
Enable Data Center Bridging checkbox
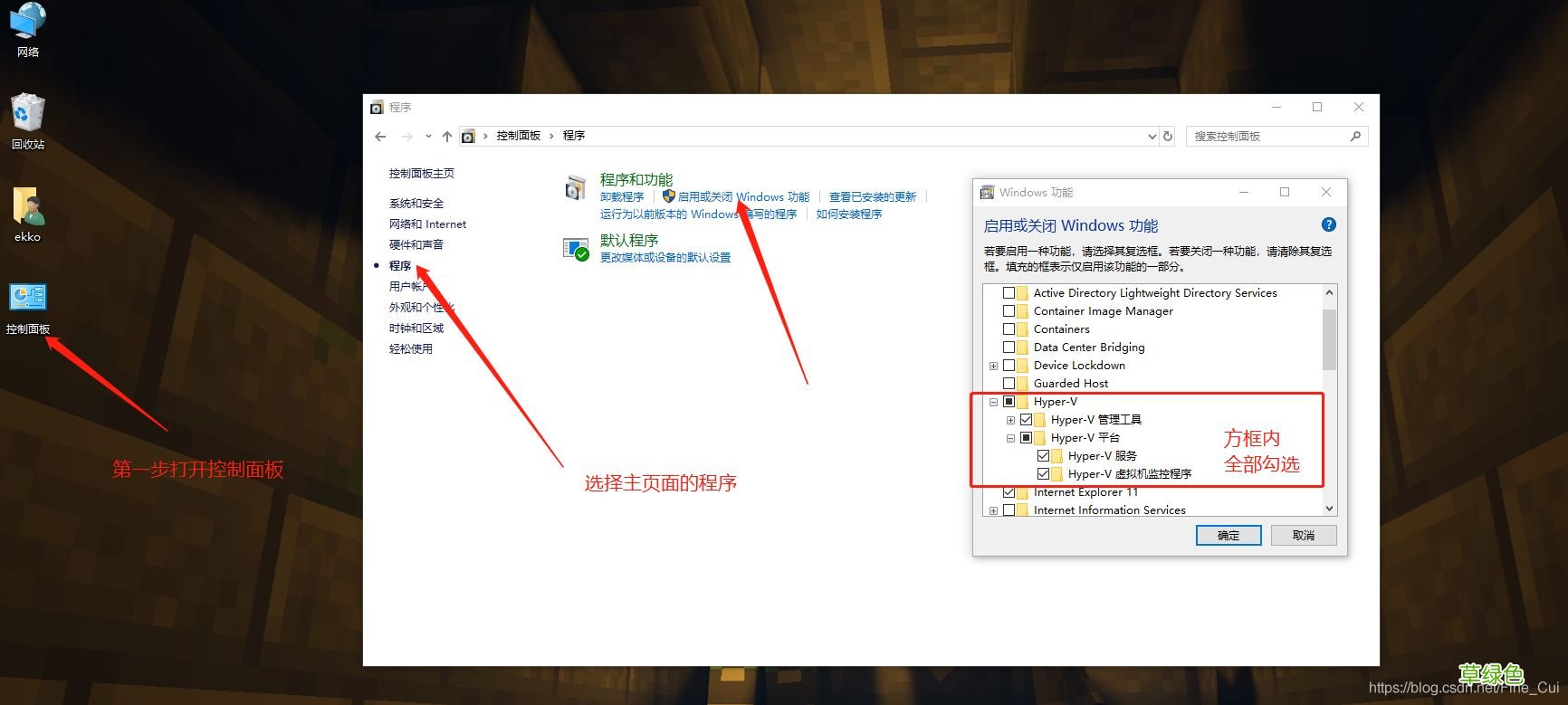tap(1009, 348)
